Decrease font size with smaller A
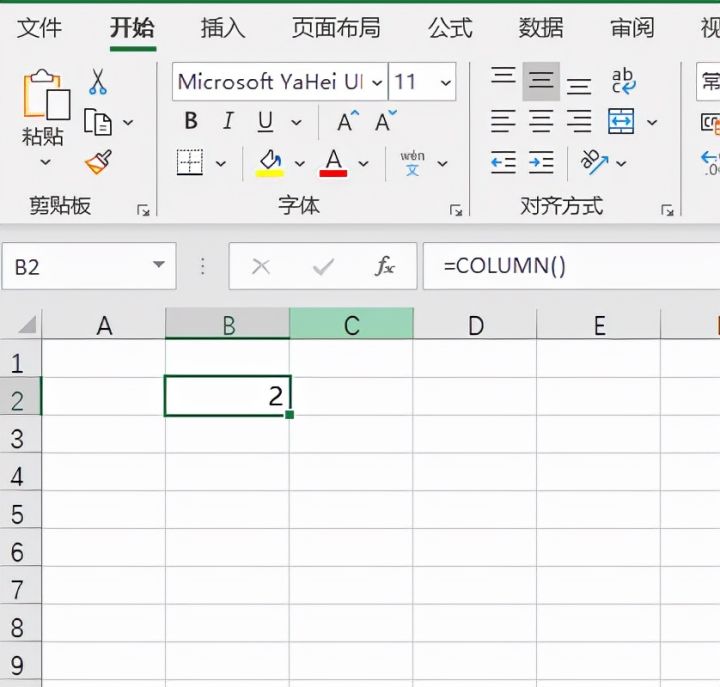This screenshot has width=720, height=687. (x=385, y=121)
